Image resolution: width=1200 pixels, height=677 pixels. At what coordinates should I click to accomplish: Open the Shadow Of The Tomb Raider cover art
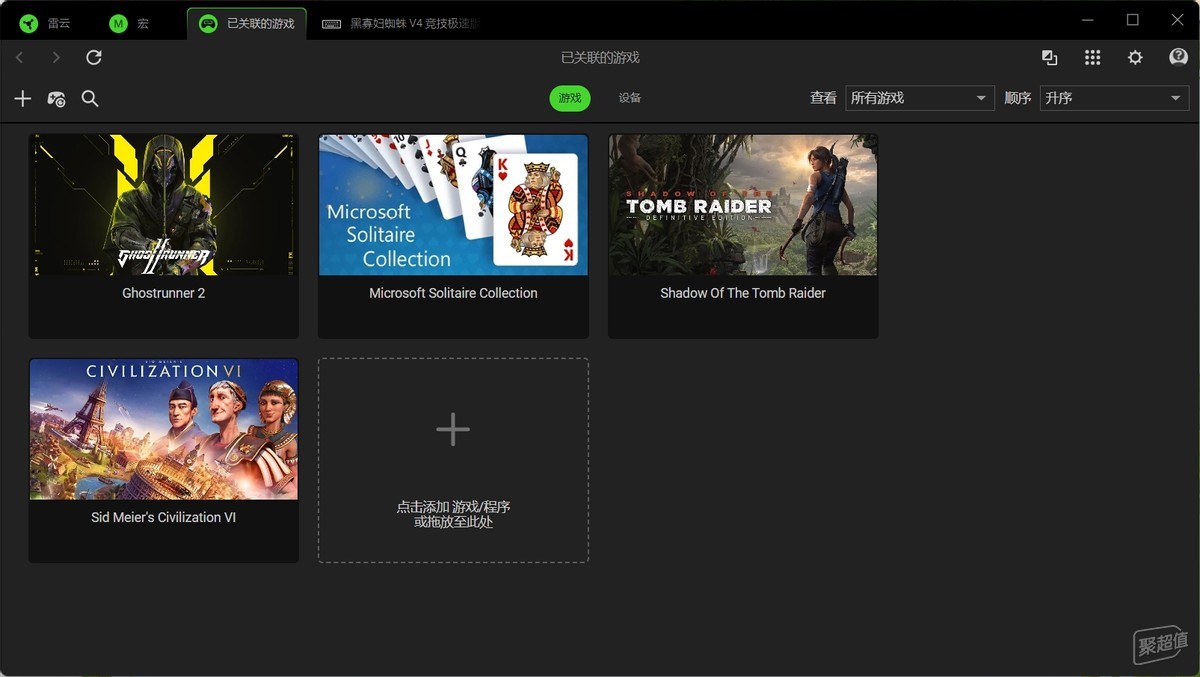coord(743,205)
